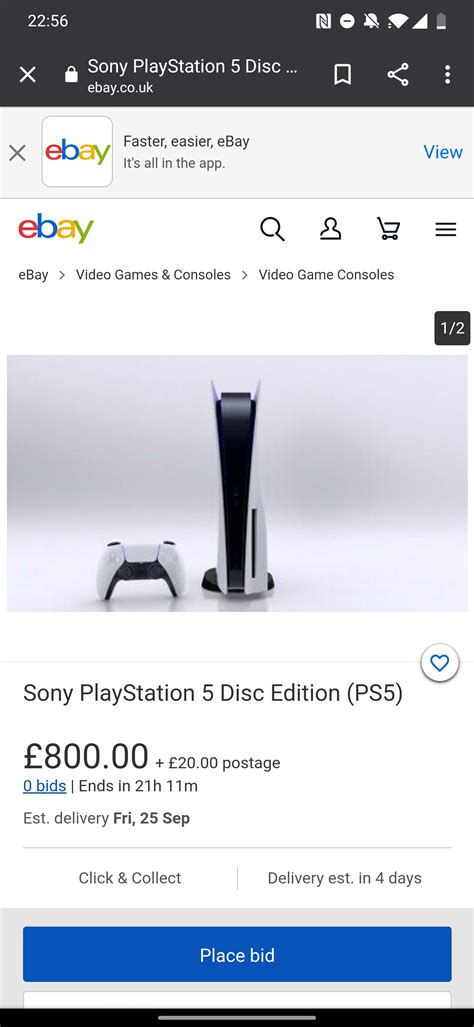The image size is (474, 1027).
Task: Dismiss the eBay app banner
Action: [17, 153]
